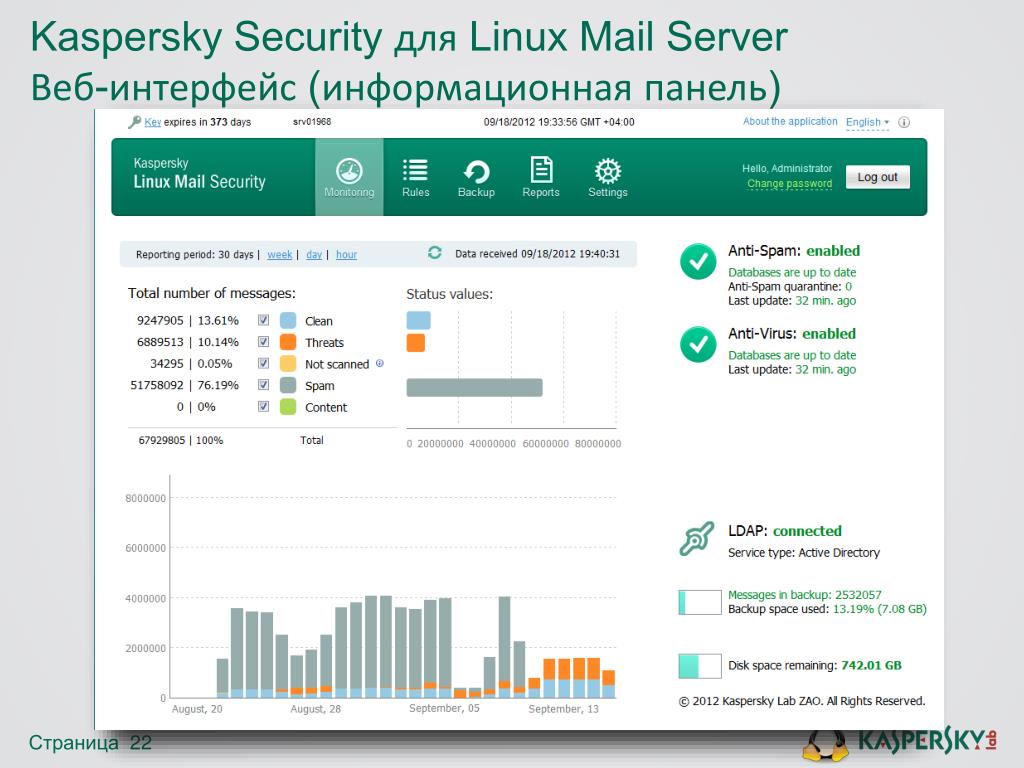Click Anti-Spam 'Databases are up to date'
This screenshot has width=1024, height=768.
[x=792, y=272]
